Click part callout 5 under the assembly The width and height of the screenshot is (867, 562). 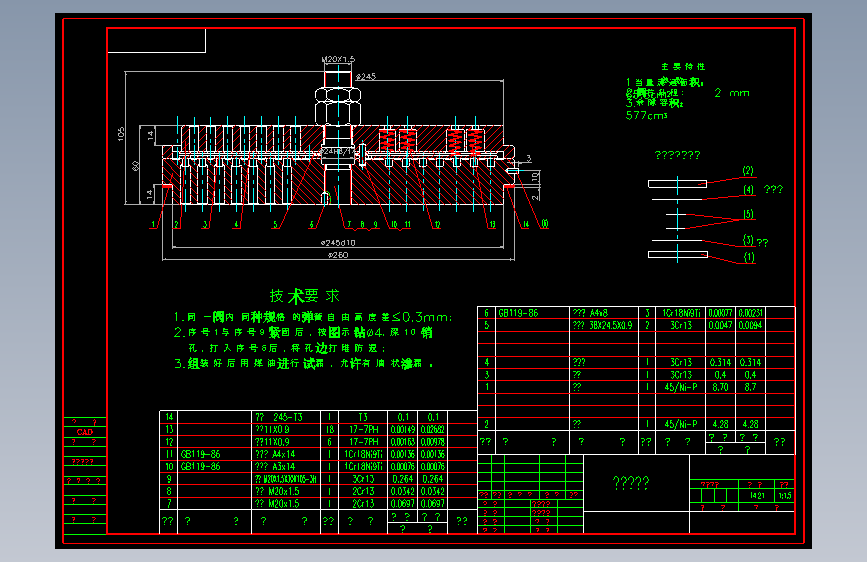coord(275,225)
